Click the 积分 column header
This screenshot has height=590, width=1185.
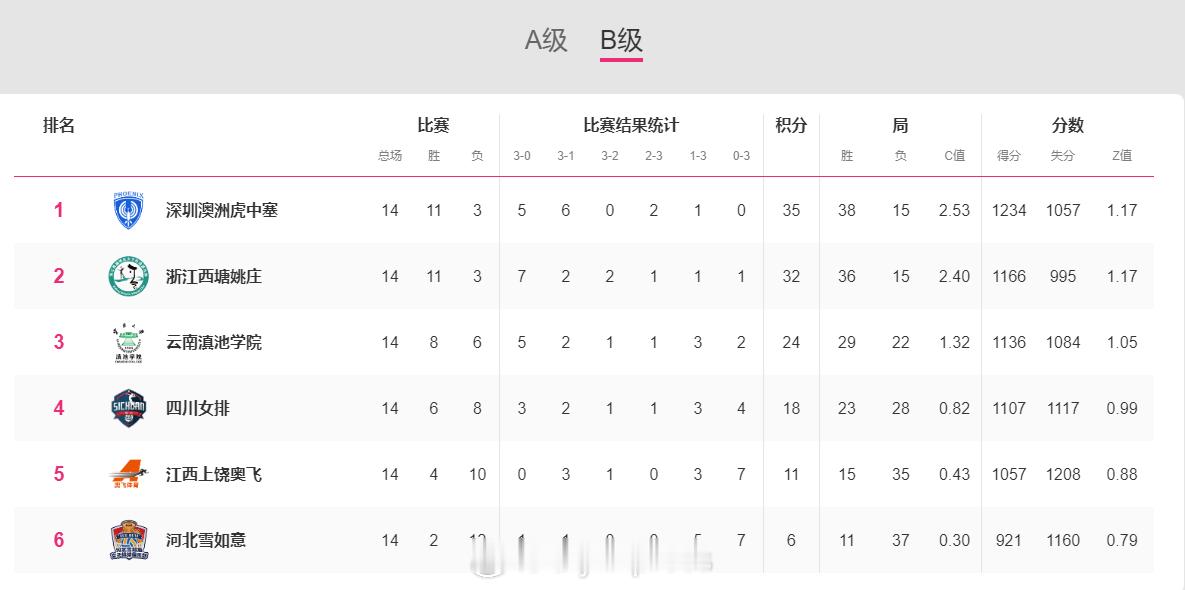[791, 125]
